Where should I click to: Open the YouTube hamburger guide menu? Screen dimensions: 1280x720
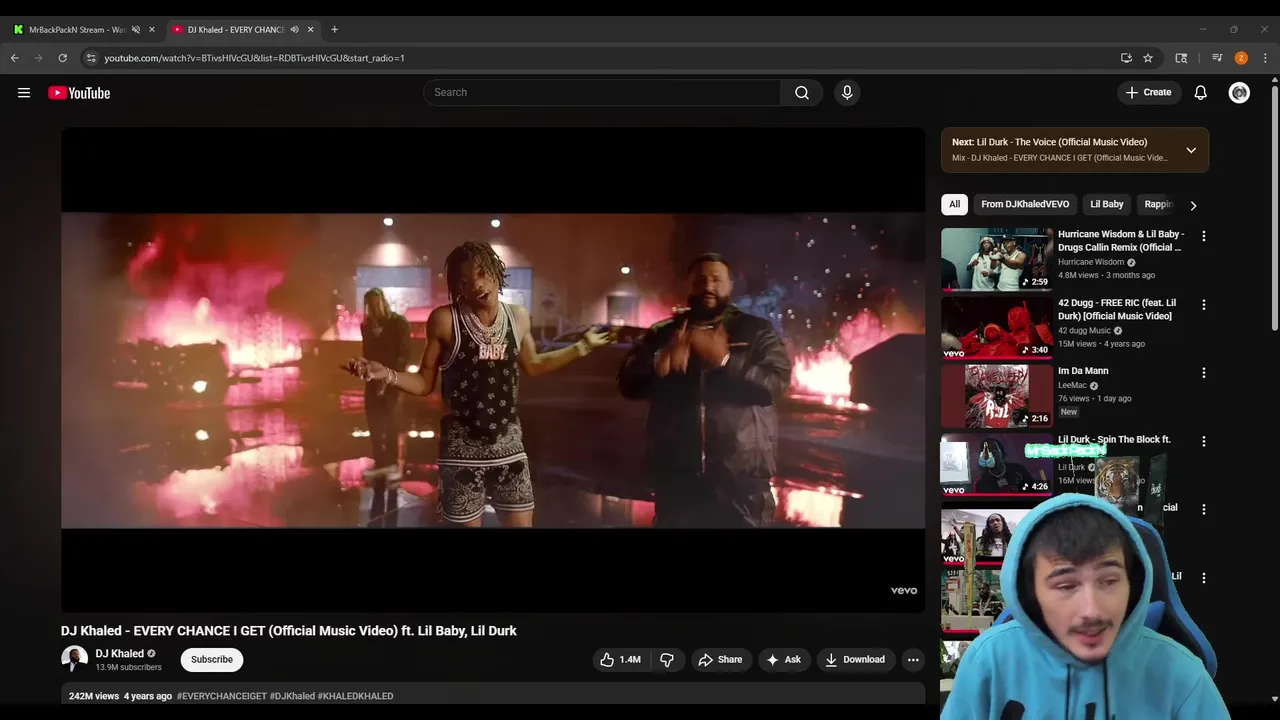(24, 93)
